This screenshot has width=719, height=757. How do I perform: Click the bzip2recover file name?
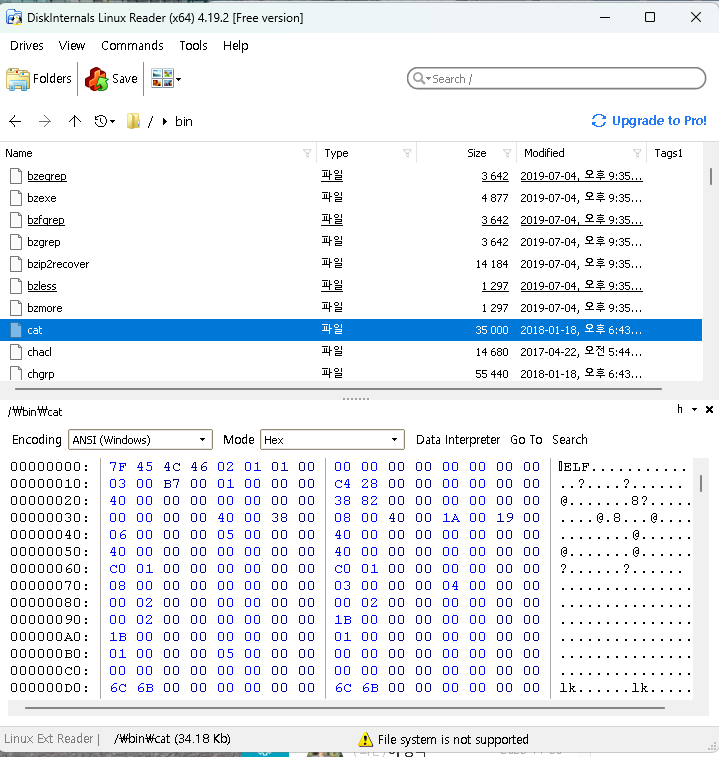(58, 264)
